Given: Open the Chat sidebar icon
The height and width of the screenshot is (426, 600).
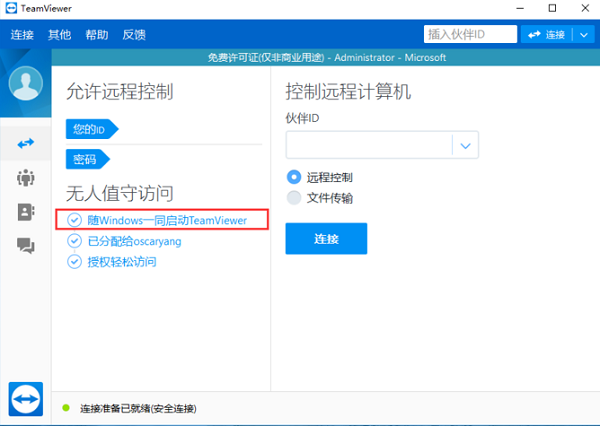Looking at the screenshot, I should [25, 245].
